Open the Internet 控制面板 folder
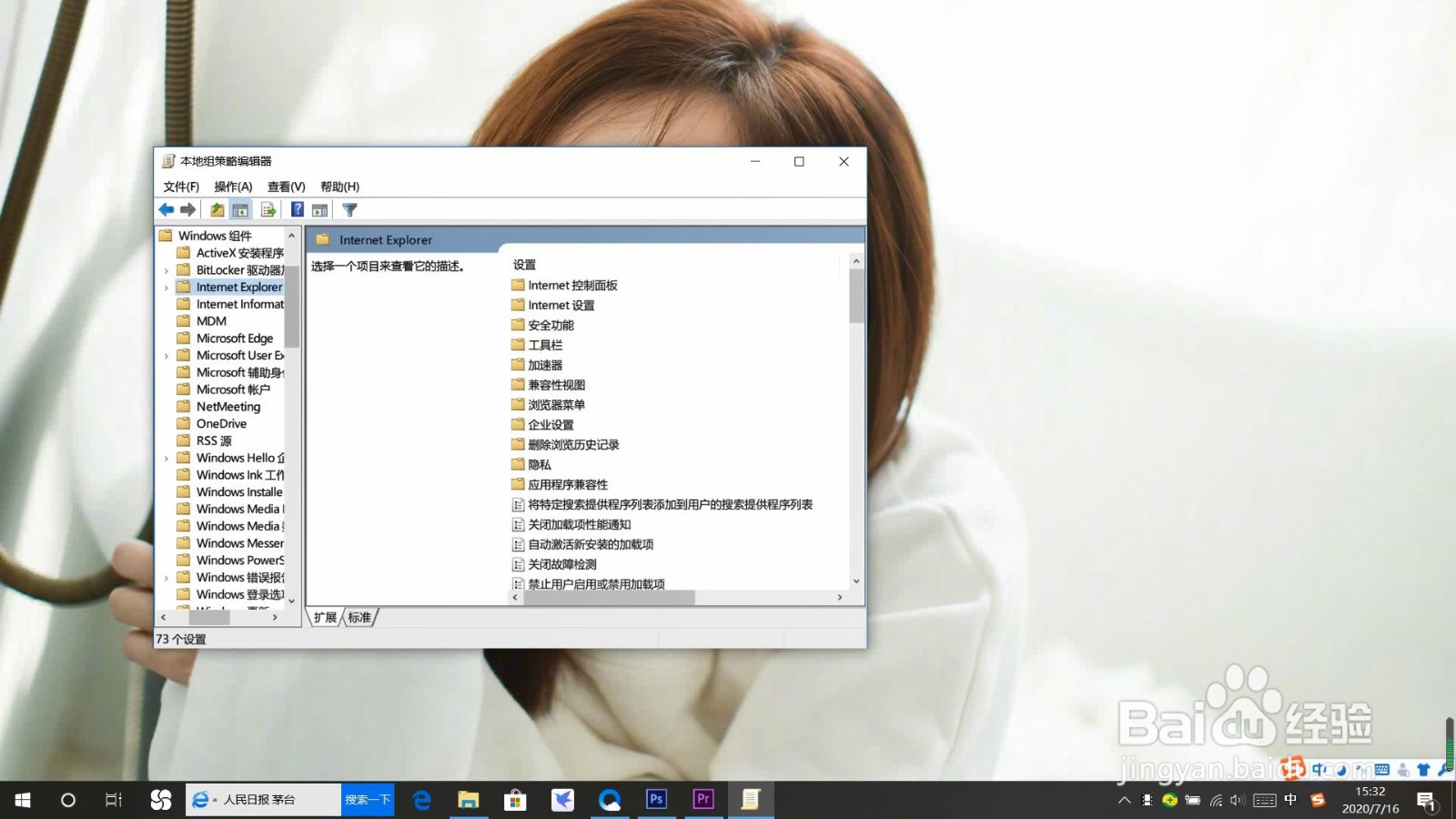The image size is (1456, 819). (564, 286)
